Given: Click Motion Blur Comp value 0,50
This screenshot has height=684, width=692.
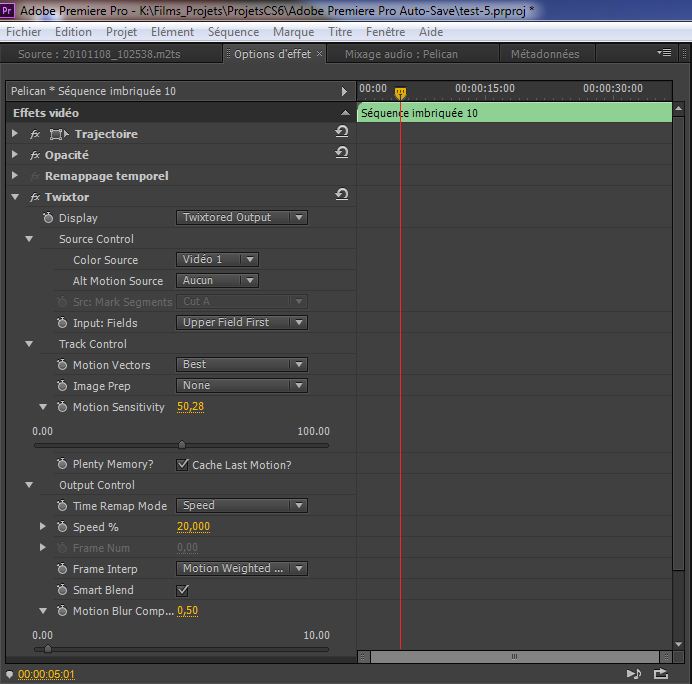Looking at the screenshot, I should coord(188,611).
